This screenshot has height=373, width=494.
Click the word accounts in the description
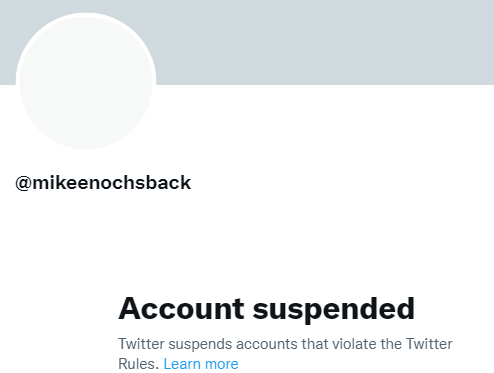(267, 345)
